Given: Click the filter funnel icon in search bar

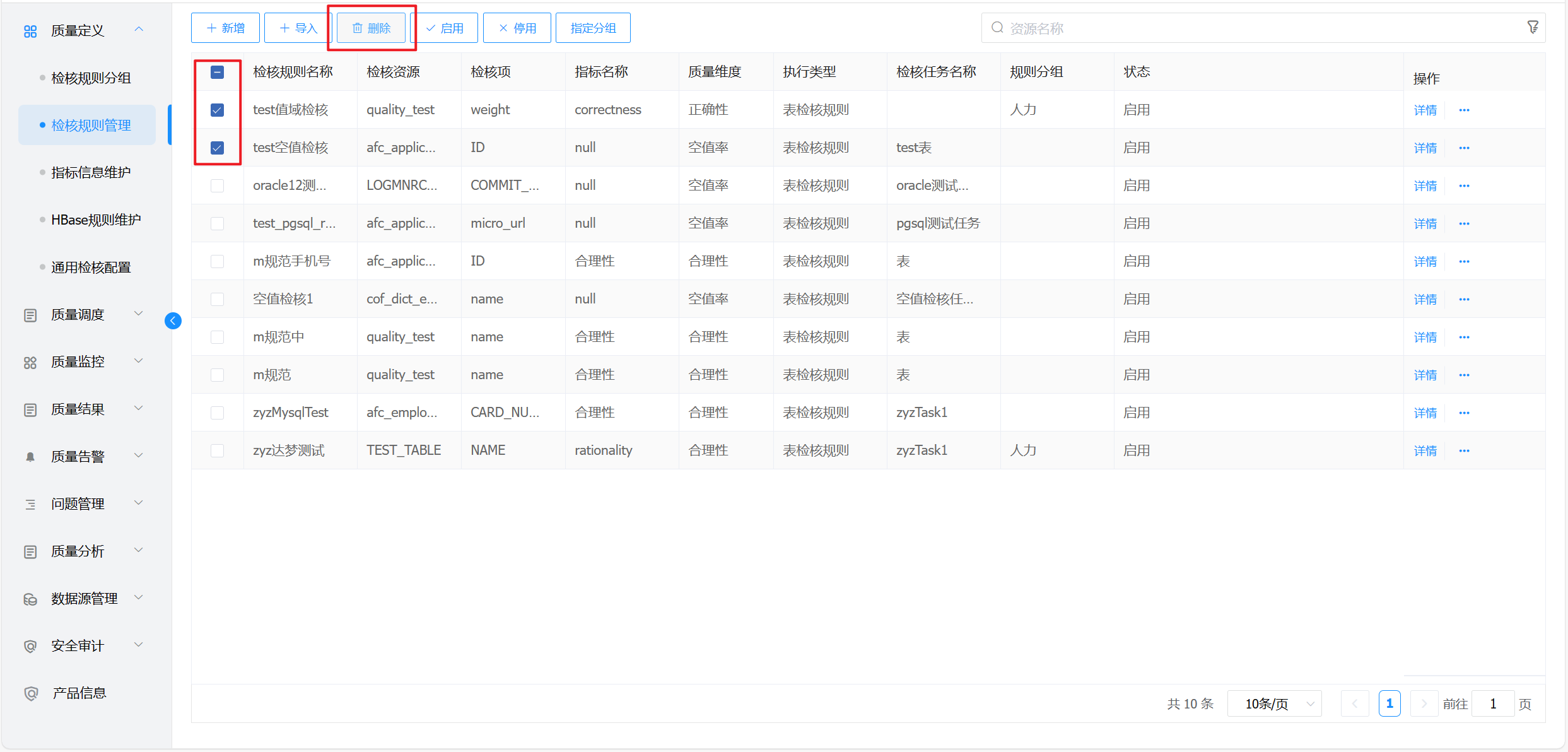Looking at the screenshot, I should tap(1533, 27).
